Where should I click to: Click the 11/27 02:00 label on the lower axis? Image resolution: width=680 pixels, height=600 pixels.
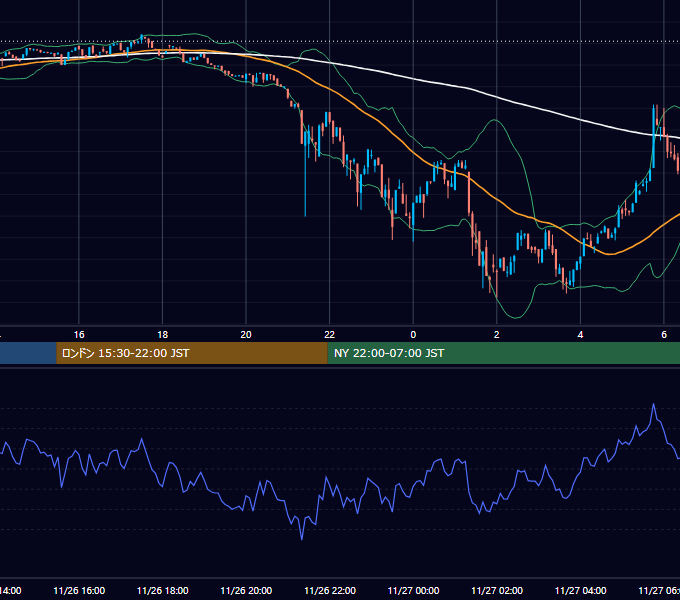(497, 590)
